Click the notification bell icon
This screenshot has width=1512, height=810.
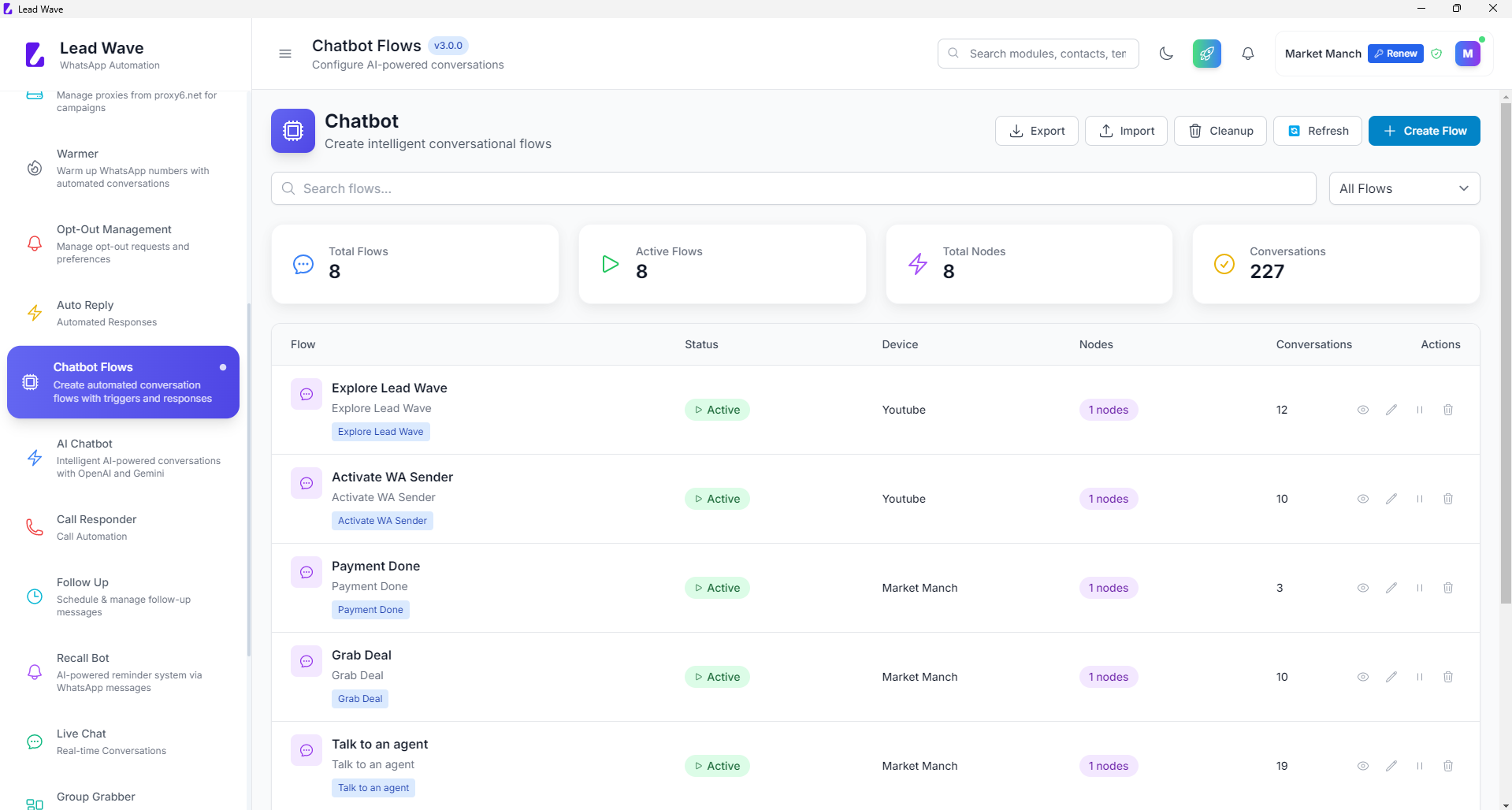tap(1247, 53)
